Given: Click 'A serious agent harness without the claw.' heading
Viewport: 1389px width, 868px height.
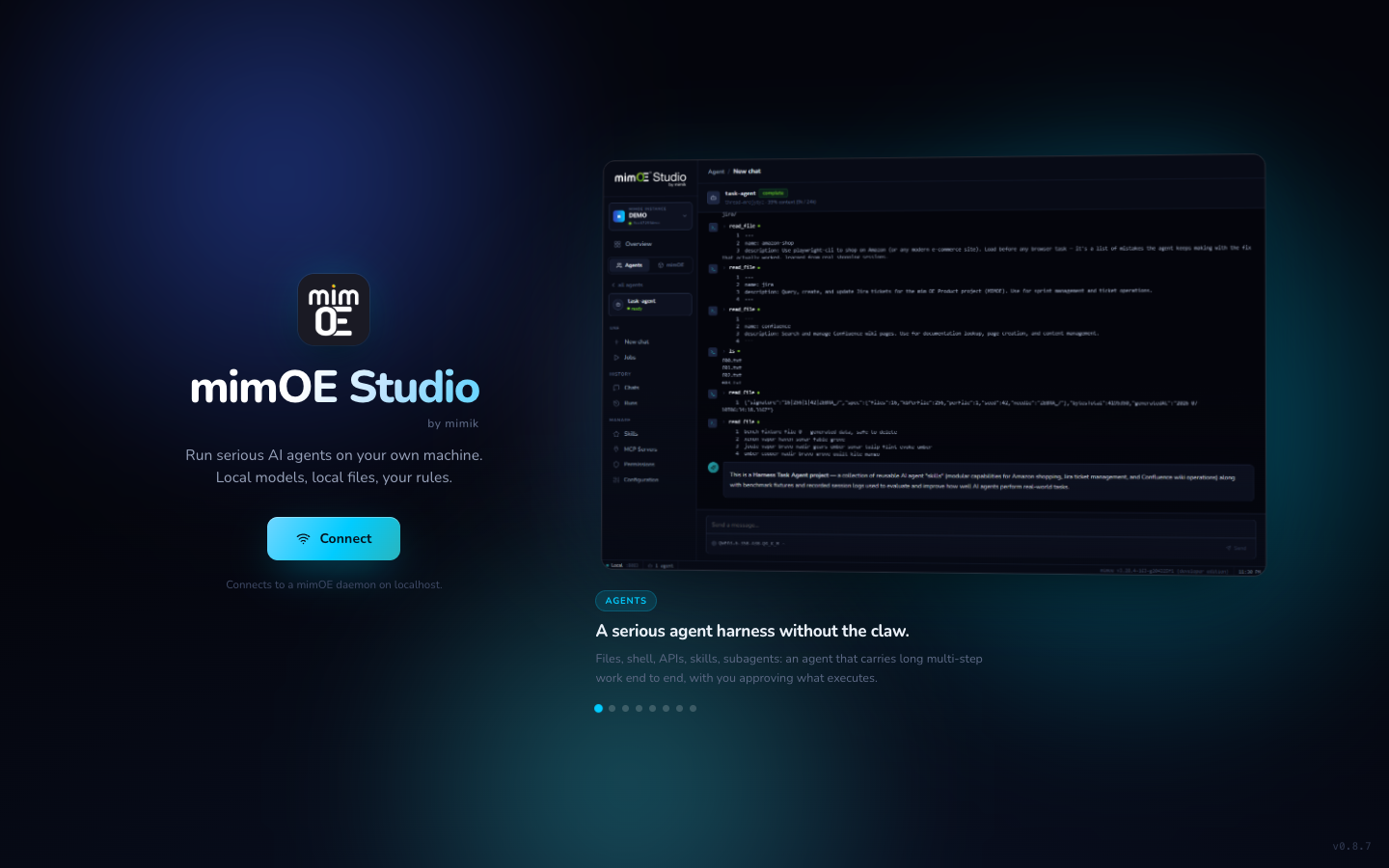Looking at the screenshot, I should click(752, 631).
